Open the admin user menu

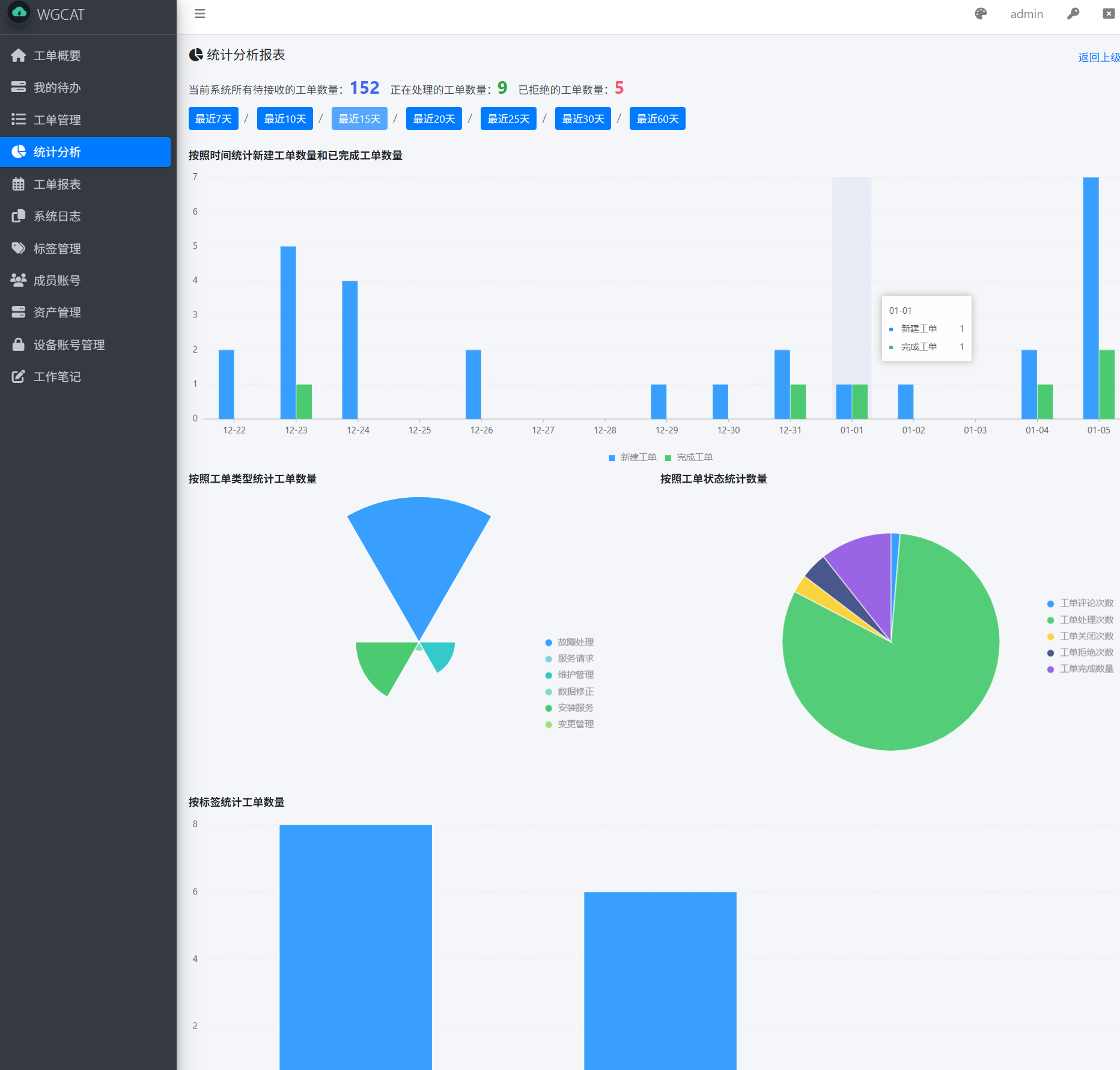point(1027,13)
